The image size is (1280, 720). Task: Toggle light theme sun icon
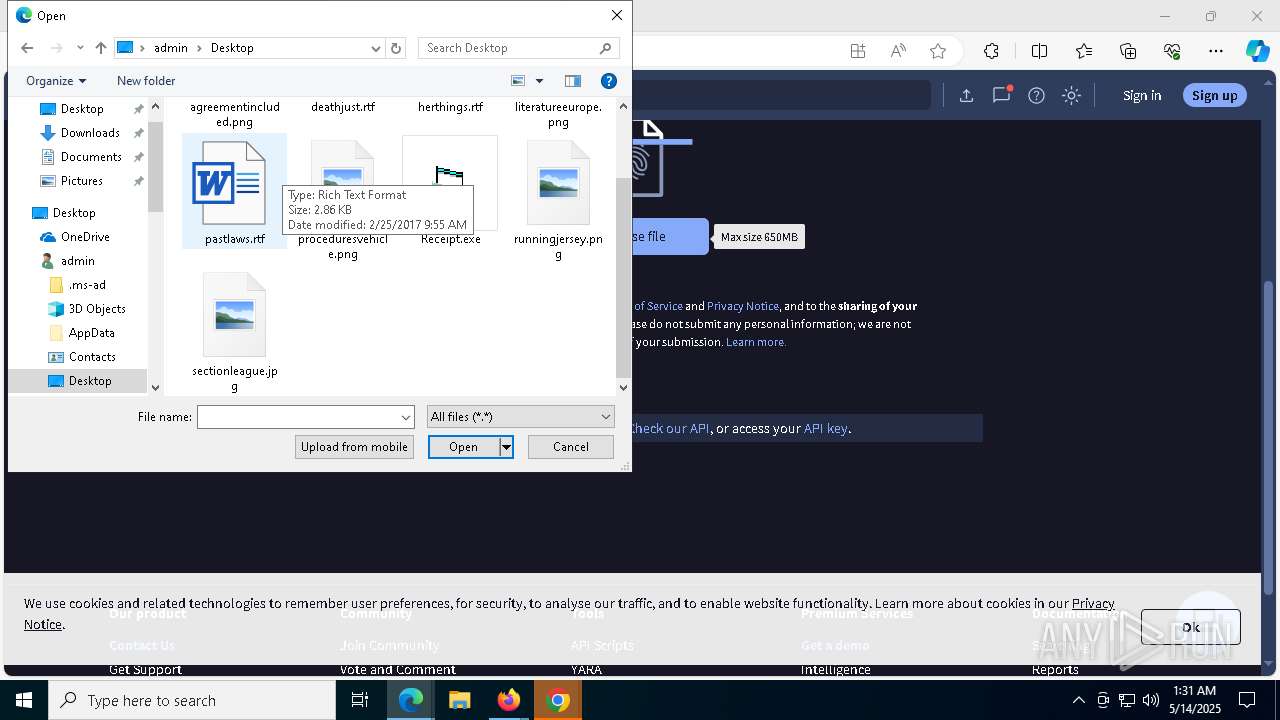coord(1071,95)
